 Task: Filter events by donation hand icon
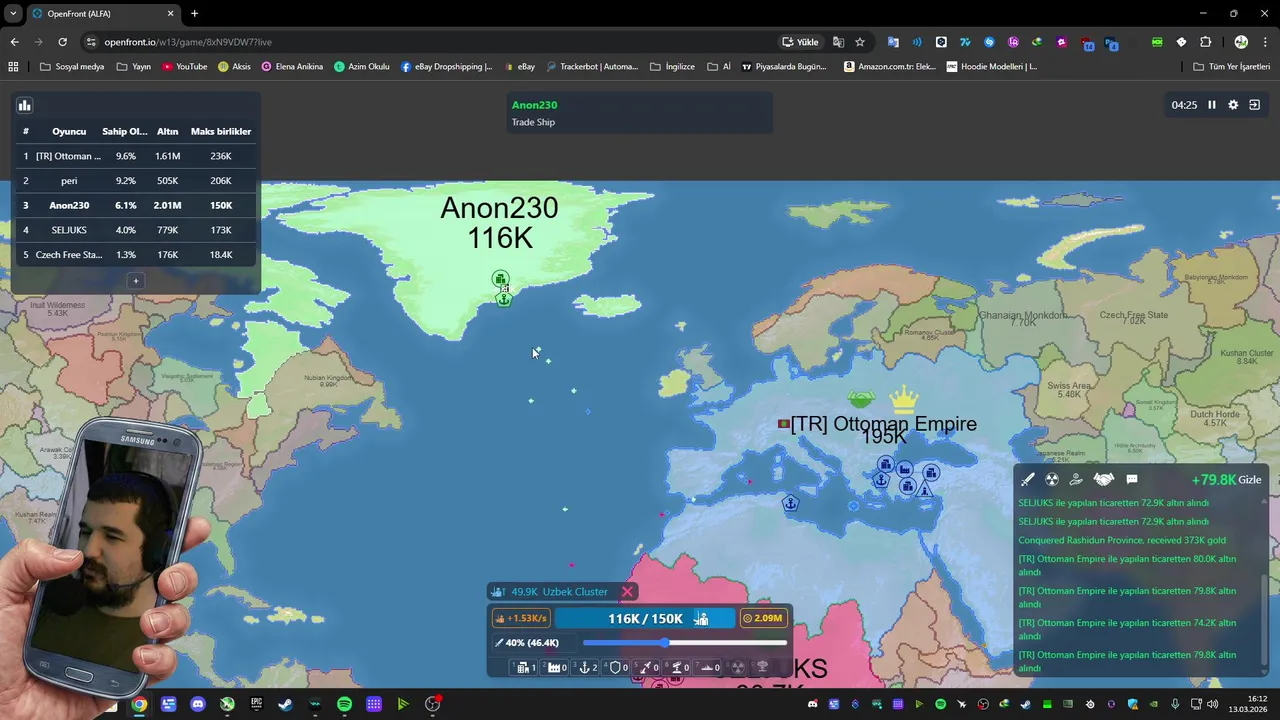click(x=1076, y=480)
